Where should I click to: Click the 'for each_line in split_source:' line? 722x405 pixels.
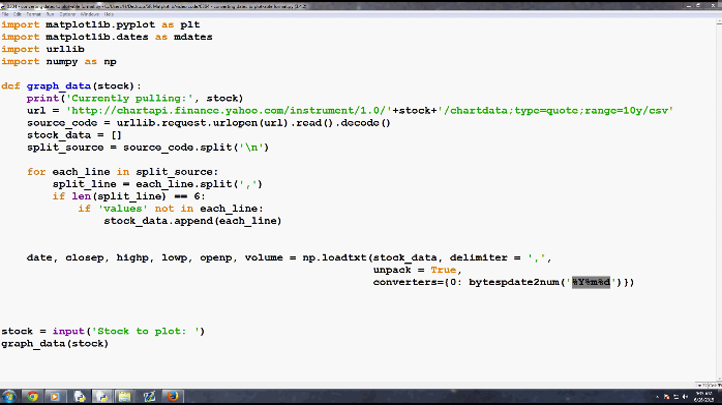(122, 172)
